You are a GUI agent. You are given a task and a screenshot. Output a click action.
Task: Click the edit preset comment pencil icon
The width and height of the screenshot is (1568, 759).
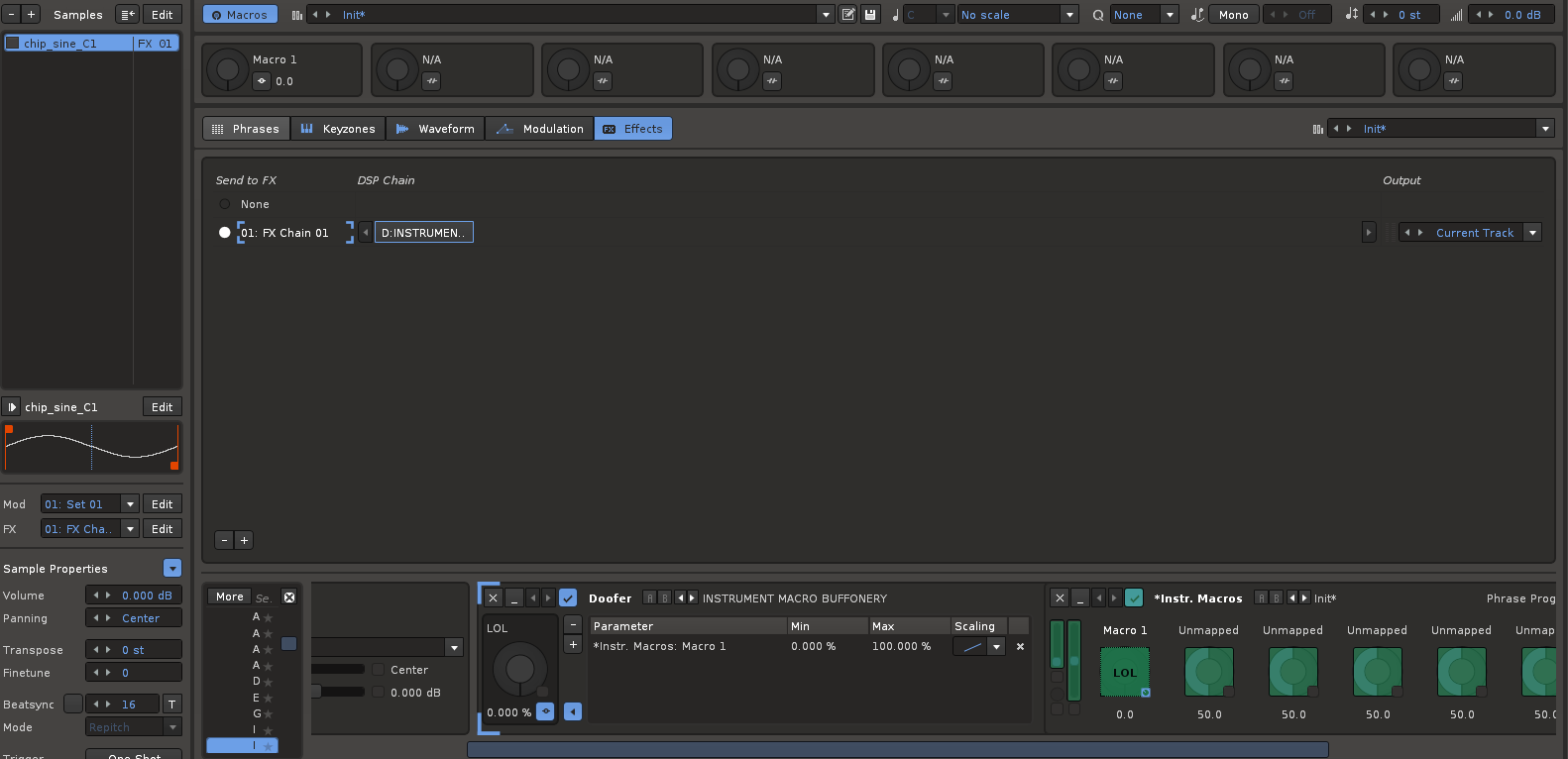click(x=848, y=15)
